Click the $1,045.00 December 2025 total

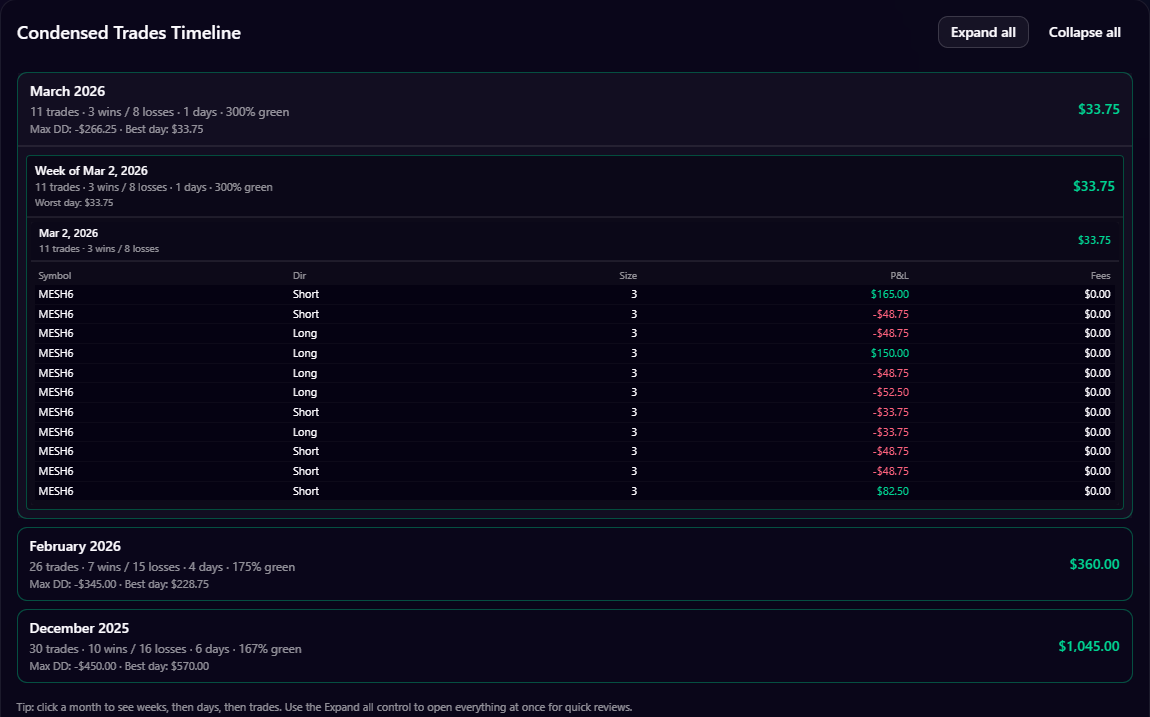pos(1089,646)
